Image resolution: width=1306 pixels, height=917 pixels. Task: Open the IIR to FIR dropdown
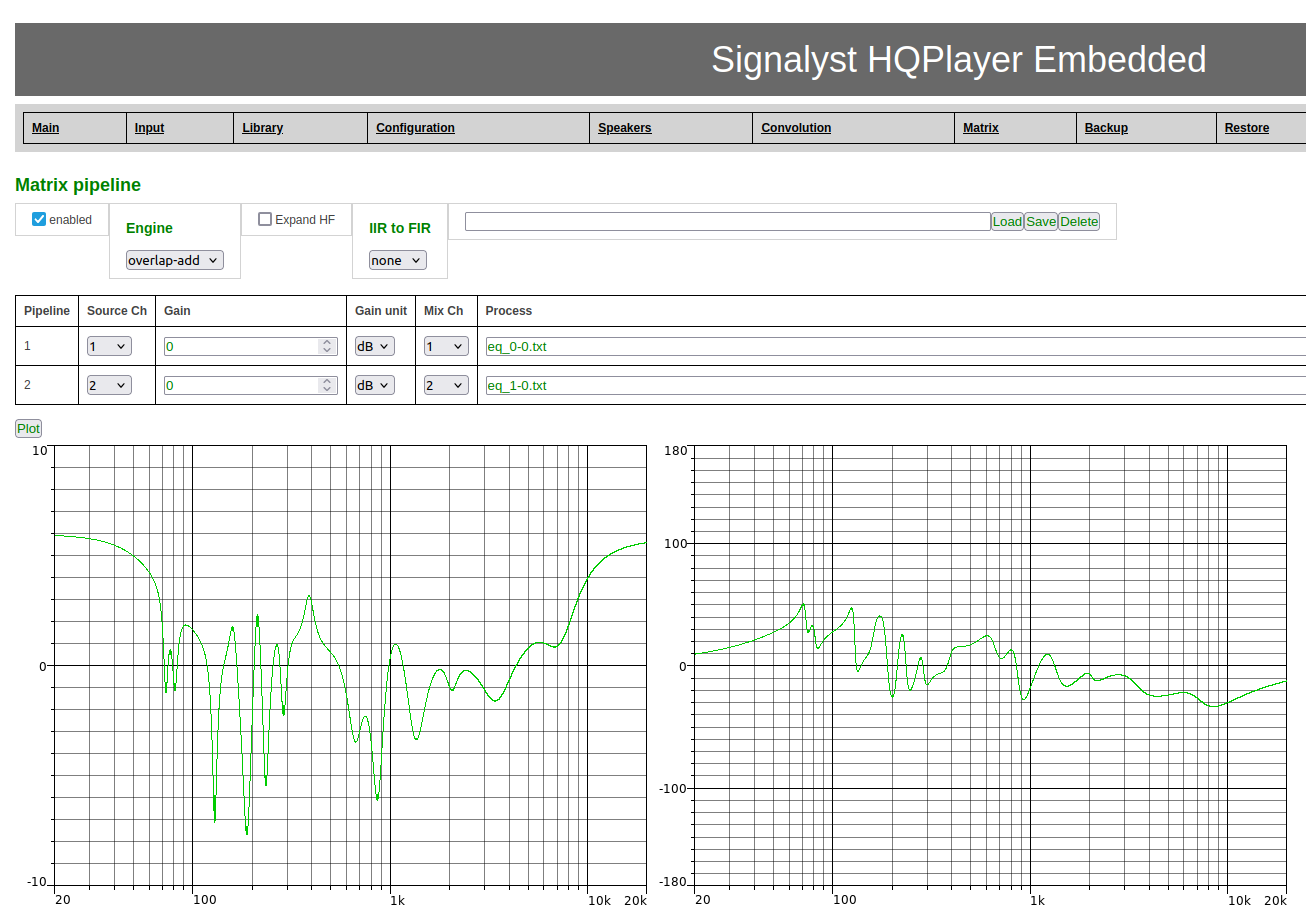(x=398, y=260)
